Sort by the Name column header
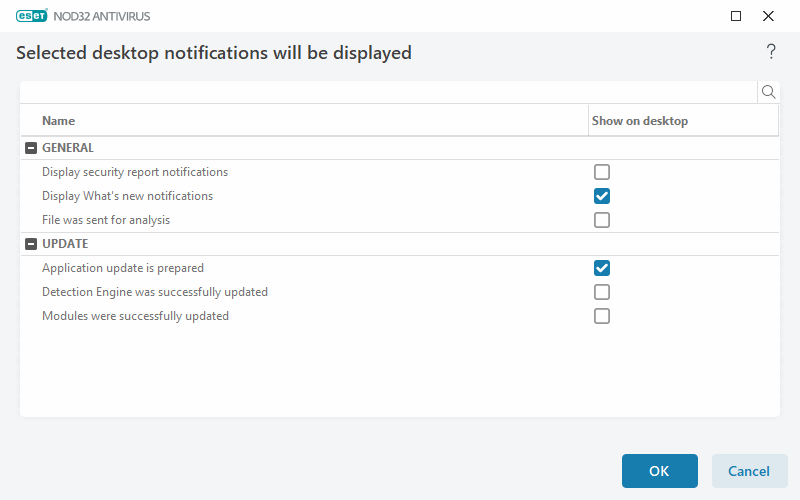Image resolution: width=800 pixels, height=500 pixels. click(59, 121)
